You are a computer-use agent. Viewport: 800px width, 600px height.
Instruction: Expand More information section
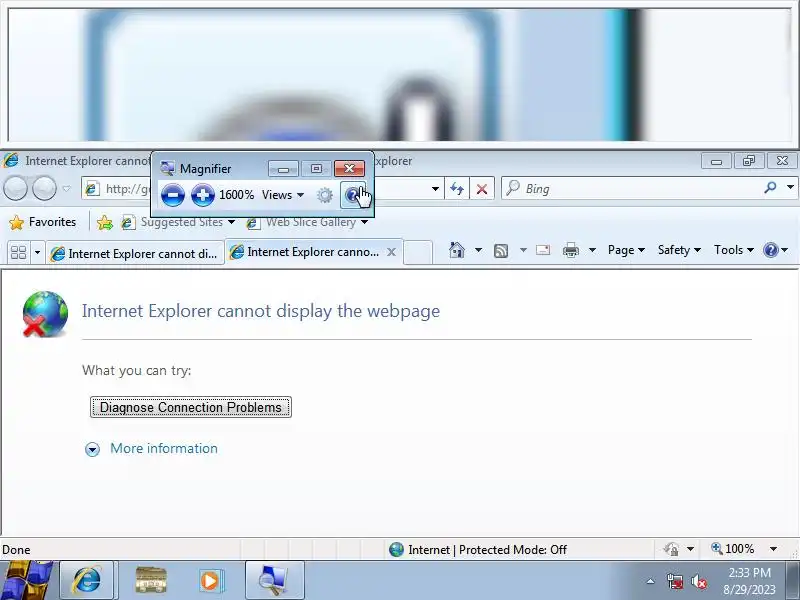tap(92, 449)
